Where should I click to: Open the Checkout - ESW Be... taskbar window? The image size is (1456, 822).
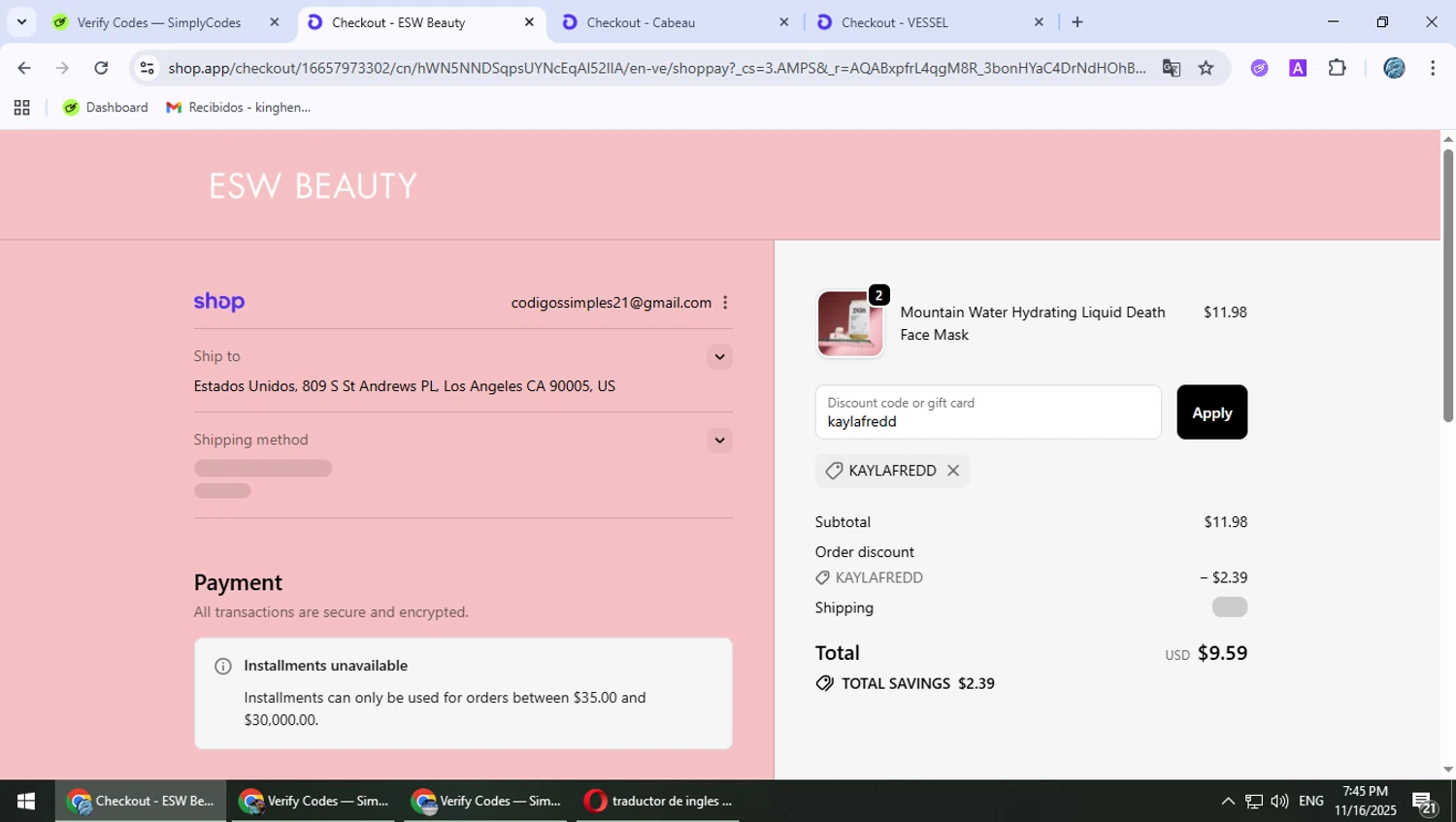141,802
